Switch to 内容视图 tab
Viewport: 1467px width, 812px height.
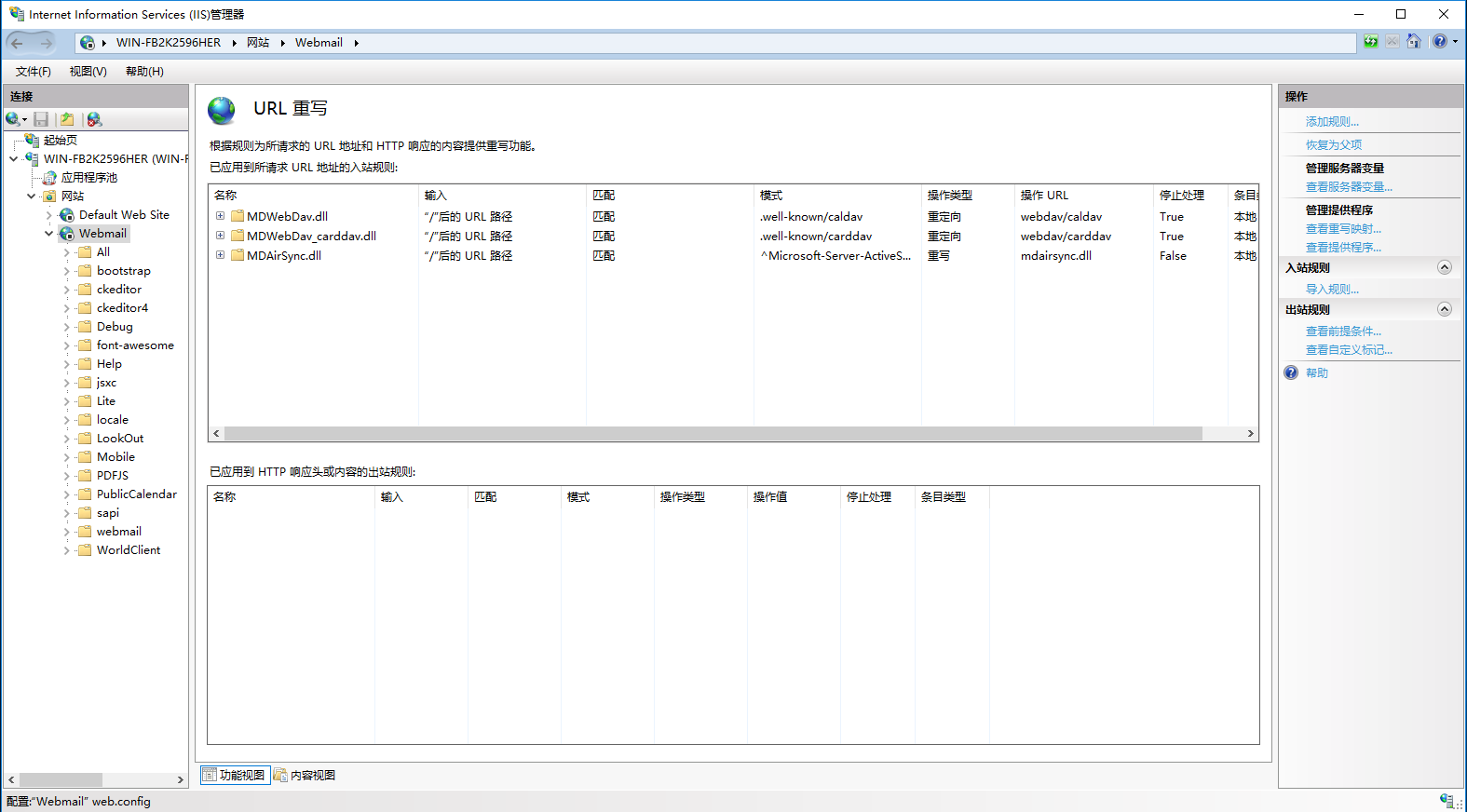point(306,775)
